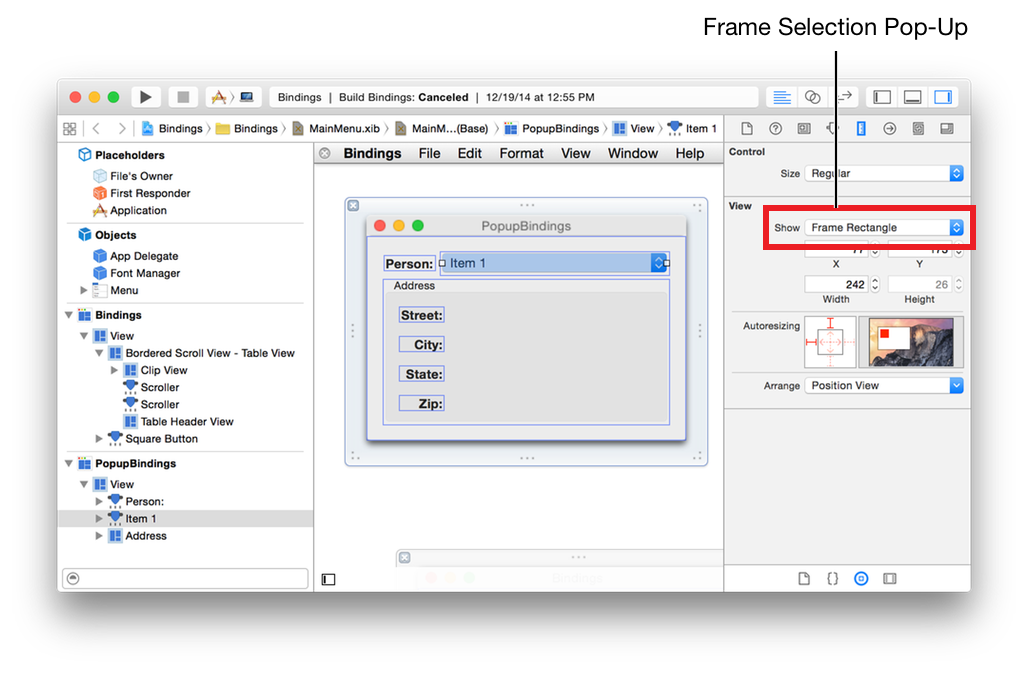Toggle the Debug area visibility

point(912,97)
